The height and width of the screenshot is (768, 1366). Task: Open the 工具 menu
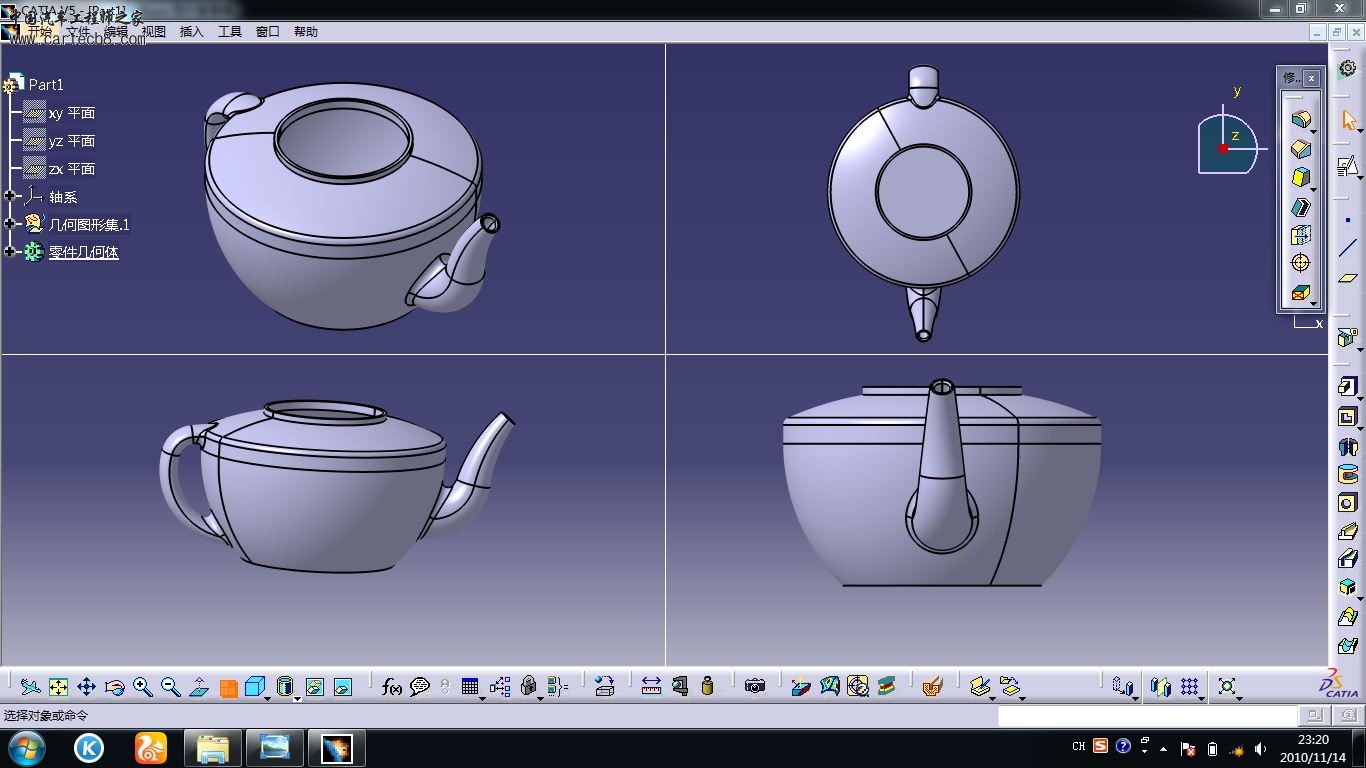pyautogui.click(x=230, y=32)
